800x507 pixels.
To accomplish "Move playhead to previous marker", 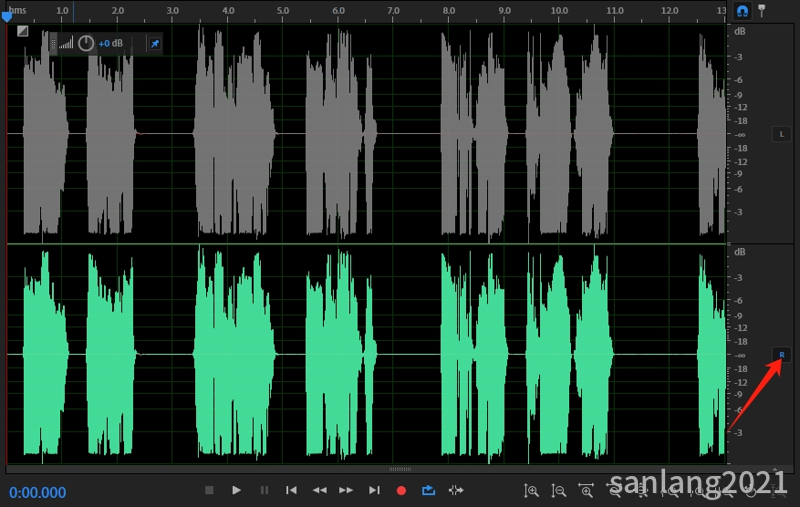I will point(291,490).
